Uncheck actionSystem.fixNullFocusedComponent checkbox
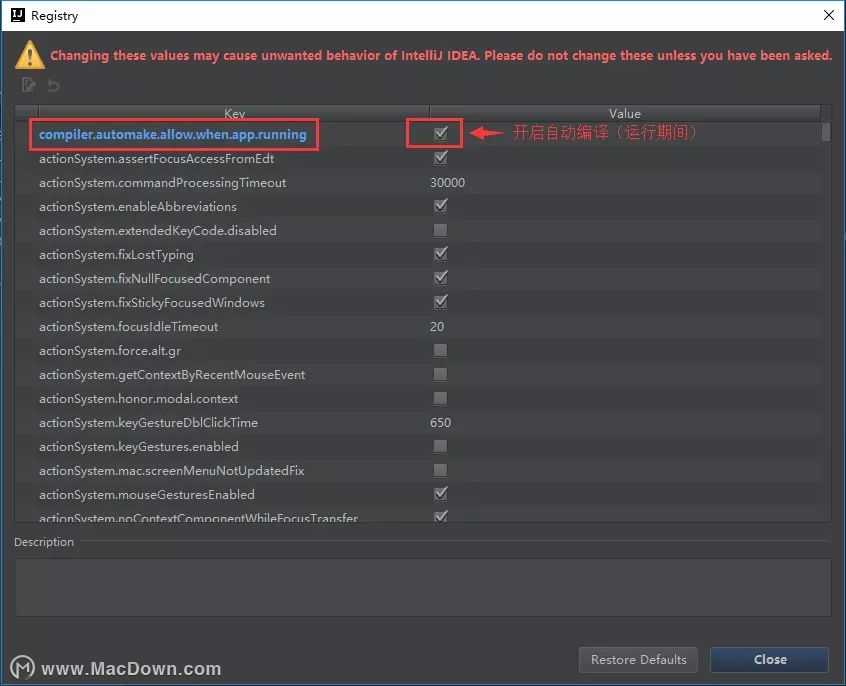 pos(441,278)
